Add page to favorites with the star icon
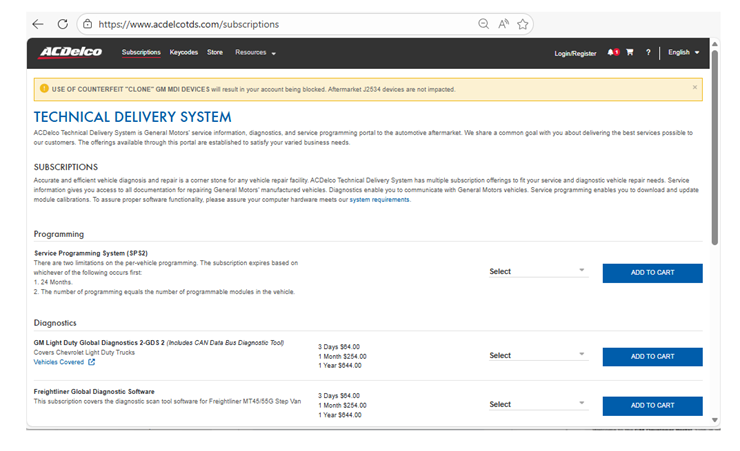 coord(522,24)
